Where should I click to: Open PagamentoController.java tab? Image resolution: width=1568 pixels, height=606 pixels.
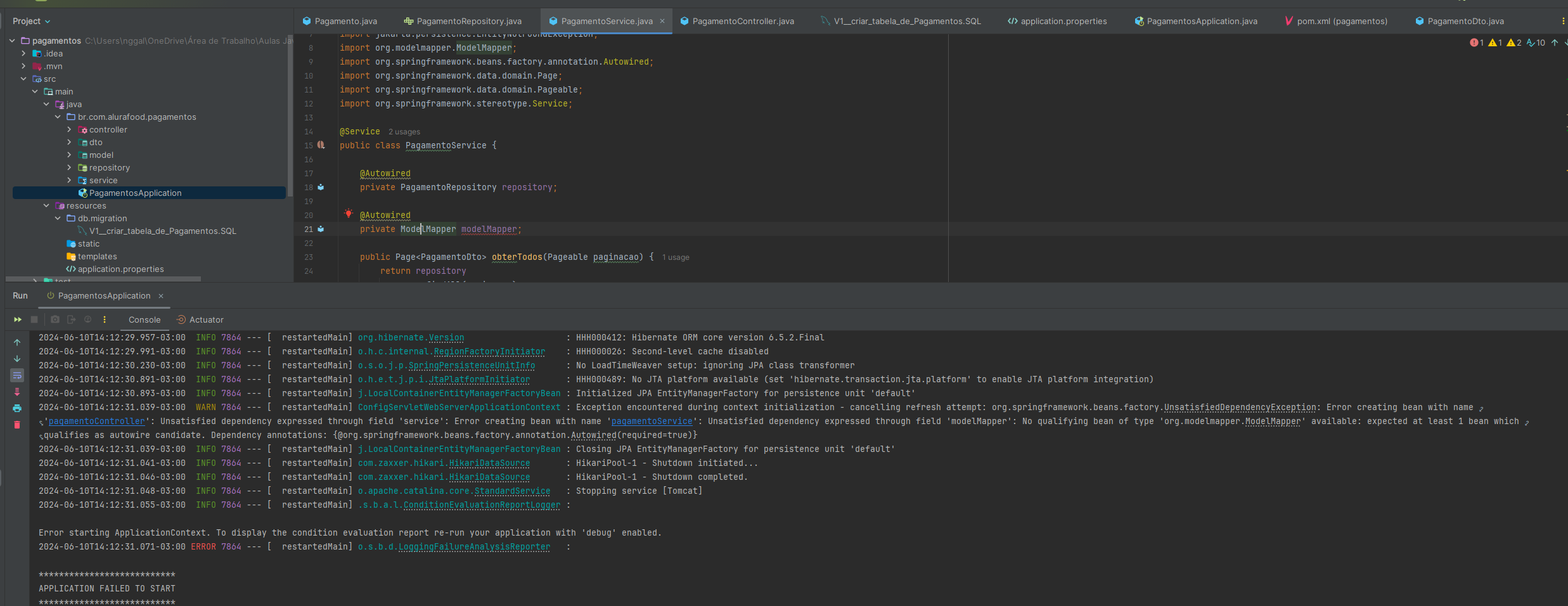coord(737,21)
